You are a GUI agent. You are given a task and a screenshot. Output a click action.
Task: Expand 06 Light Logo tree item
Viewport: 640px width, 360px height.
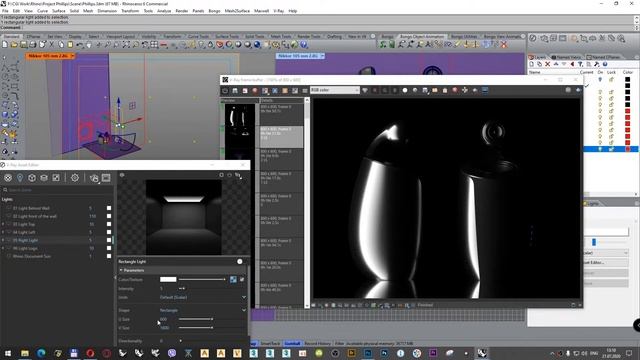[x=3, y=248]
